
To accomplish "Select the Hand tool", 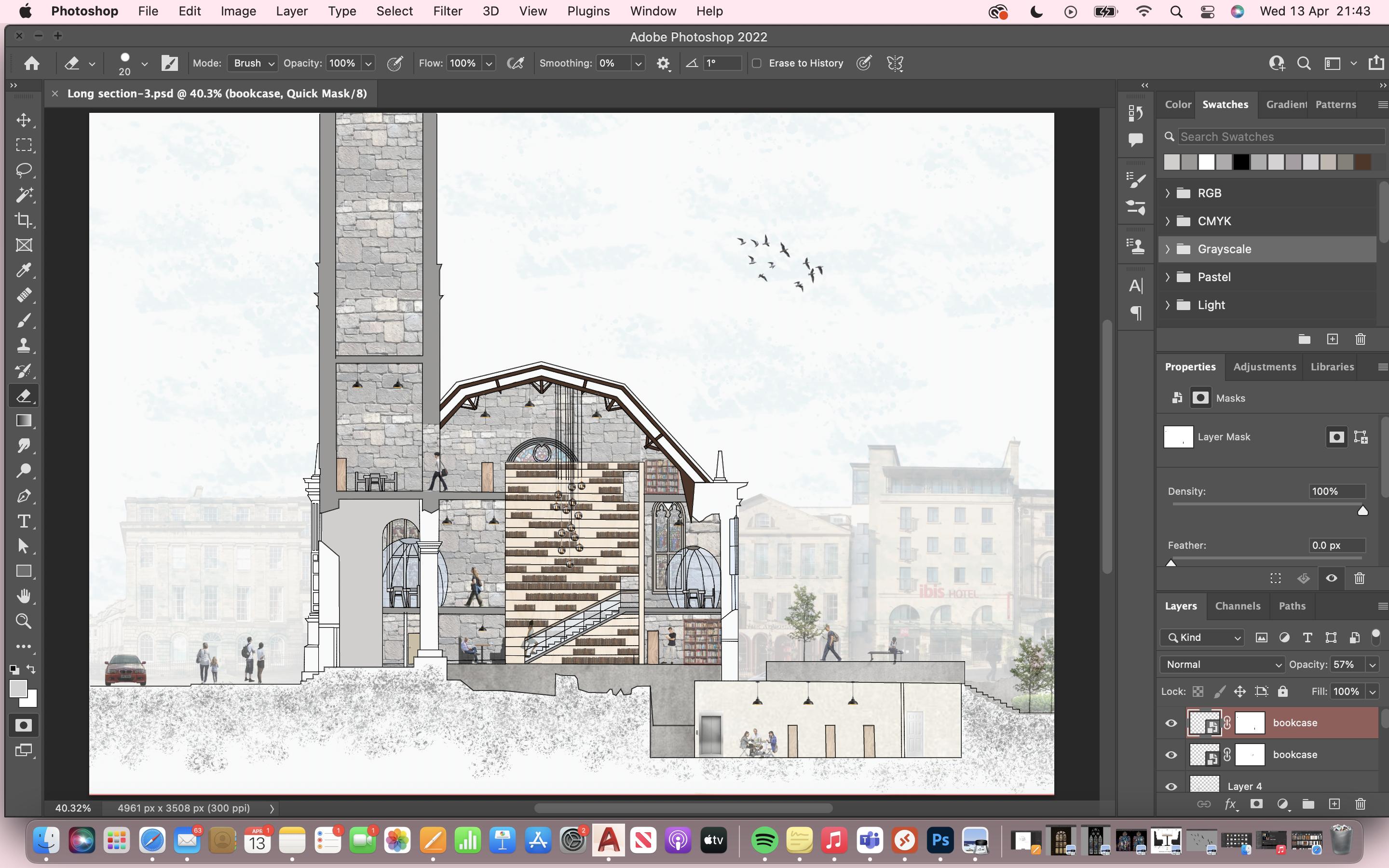I will click(24, 596).
